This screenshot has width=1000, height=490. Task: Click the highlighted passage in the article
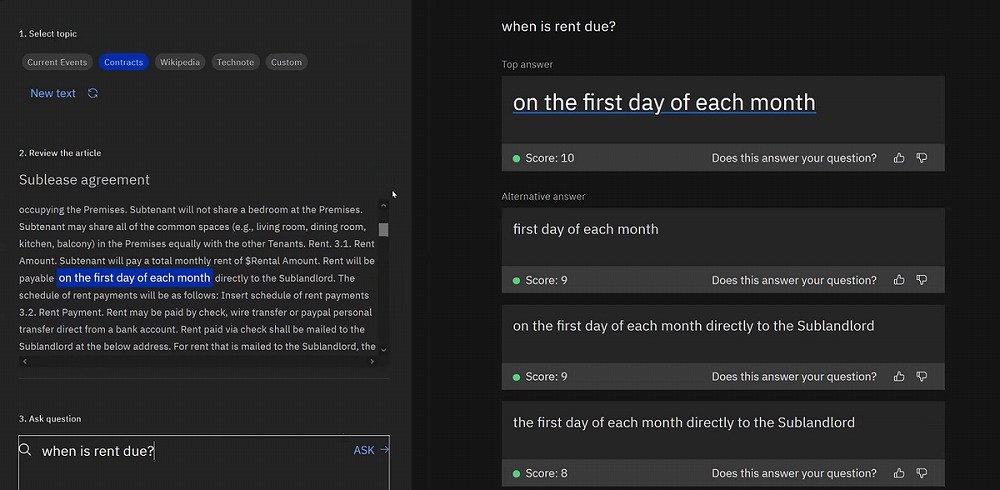pyautogui.click(x=135, y=278)
